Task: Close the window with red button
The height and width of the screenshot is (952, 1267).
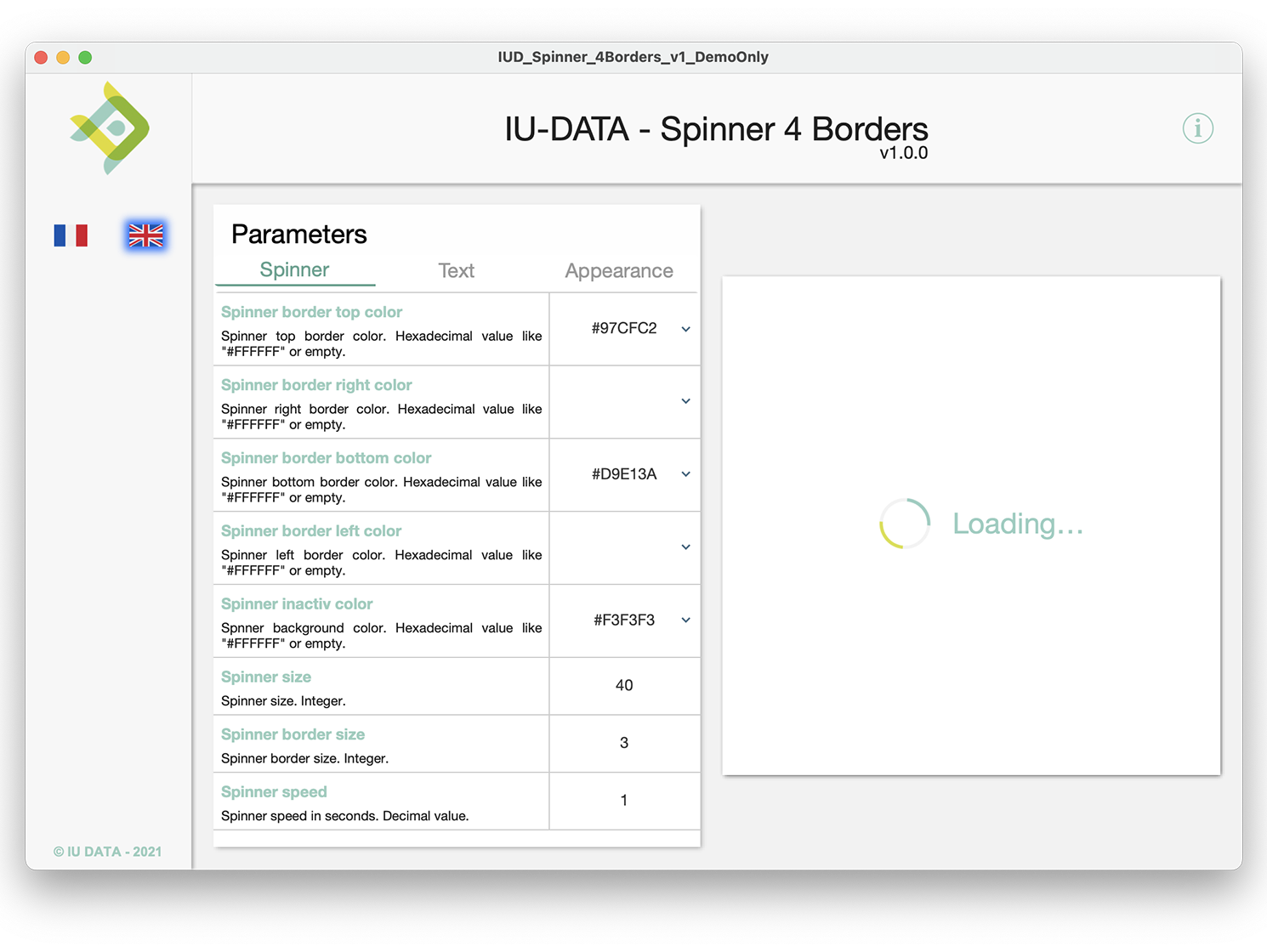Action: point(41,57)
